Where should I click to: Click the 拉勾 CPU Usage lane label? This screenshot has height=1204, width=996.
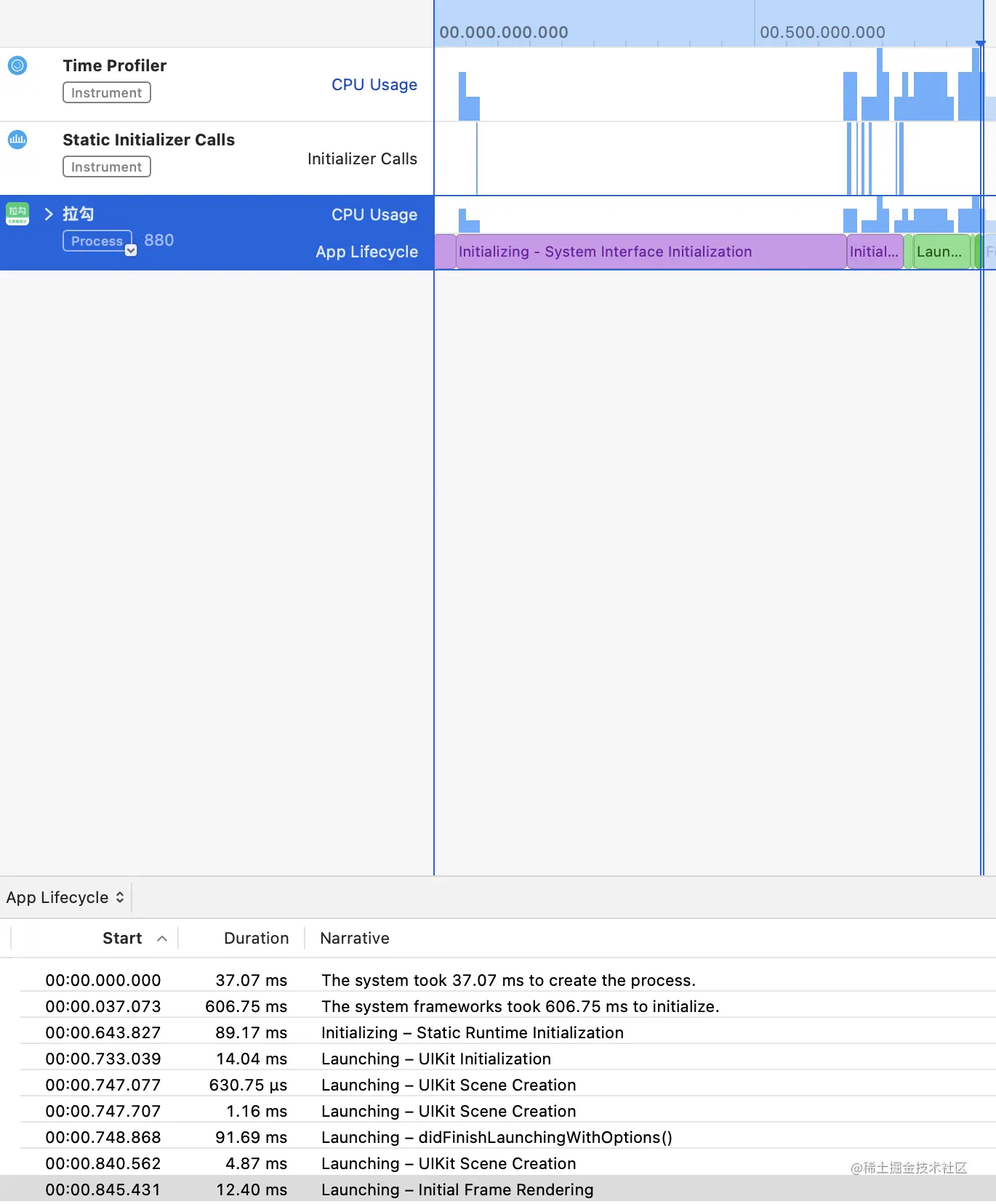coord(374,214)
